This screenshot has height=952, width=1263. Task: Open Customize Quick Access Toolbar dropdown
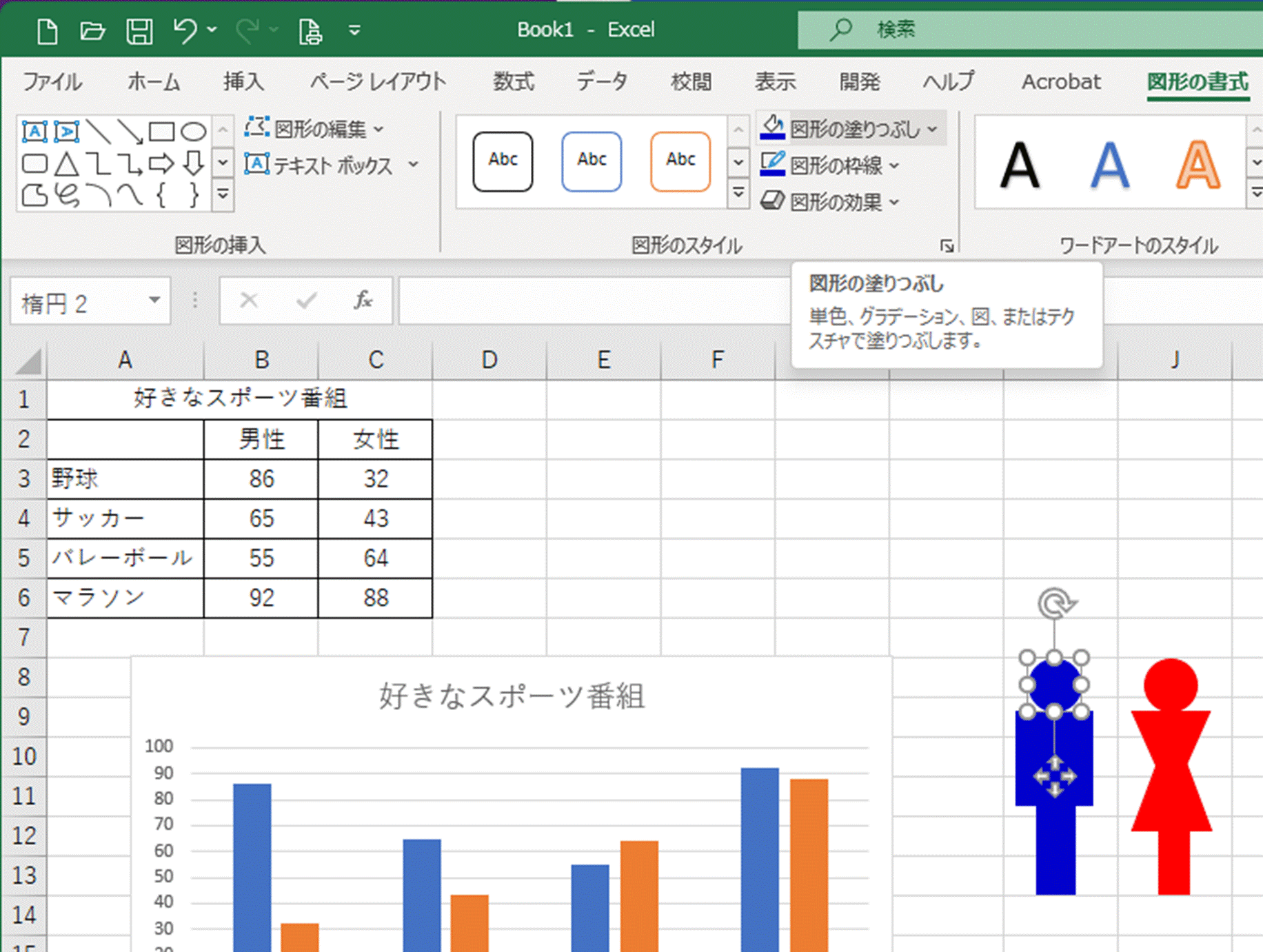(x=354, y=30)
